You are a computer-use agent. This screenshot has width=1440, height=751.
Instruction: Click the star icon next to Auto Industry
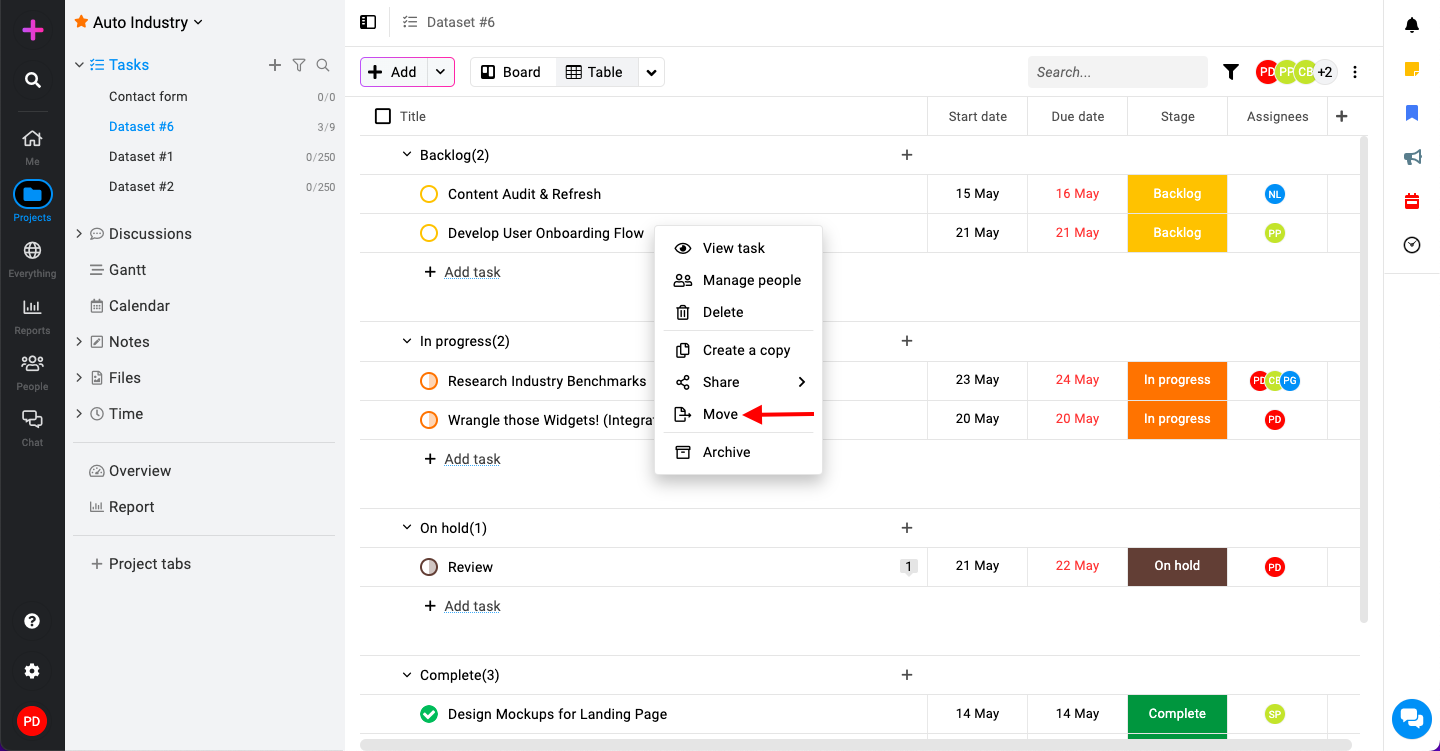(81, 22)
